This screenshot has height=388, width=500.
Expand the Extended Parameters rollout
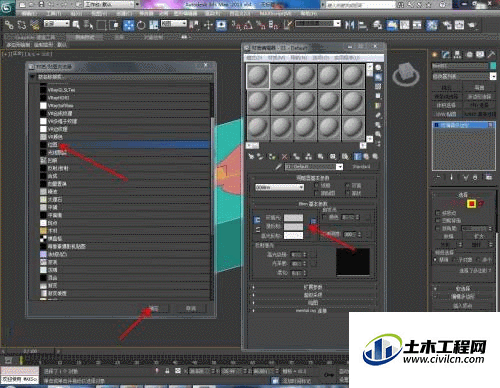coord(313,287)
